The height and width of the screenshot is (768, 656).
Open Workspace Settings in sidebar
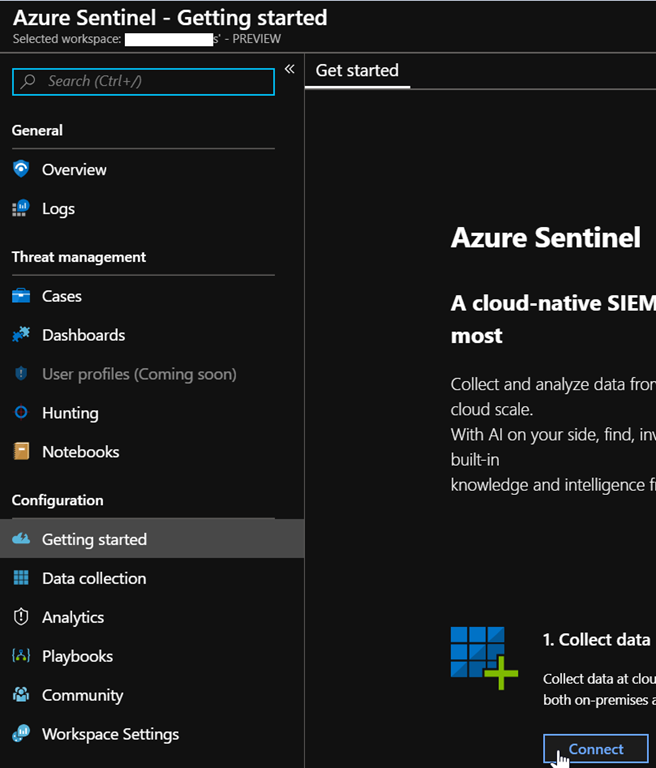click(x=110, y=734)
